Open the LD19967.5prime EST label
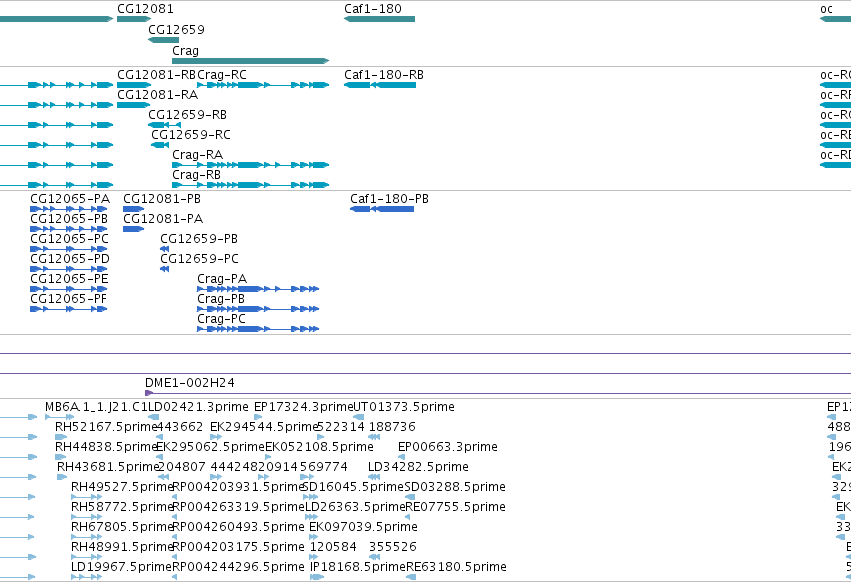851x582 pixels. 122,567
